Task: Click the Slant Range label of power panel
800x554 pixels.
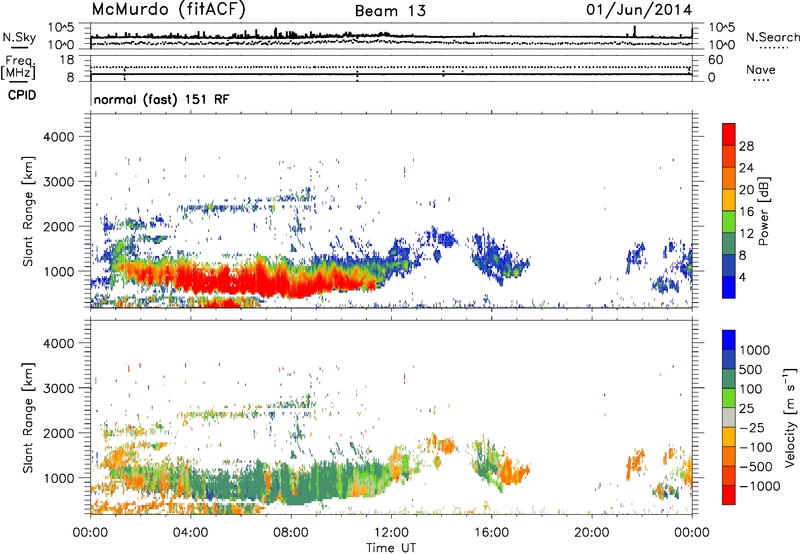Action: [28, 211]
